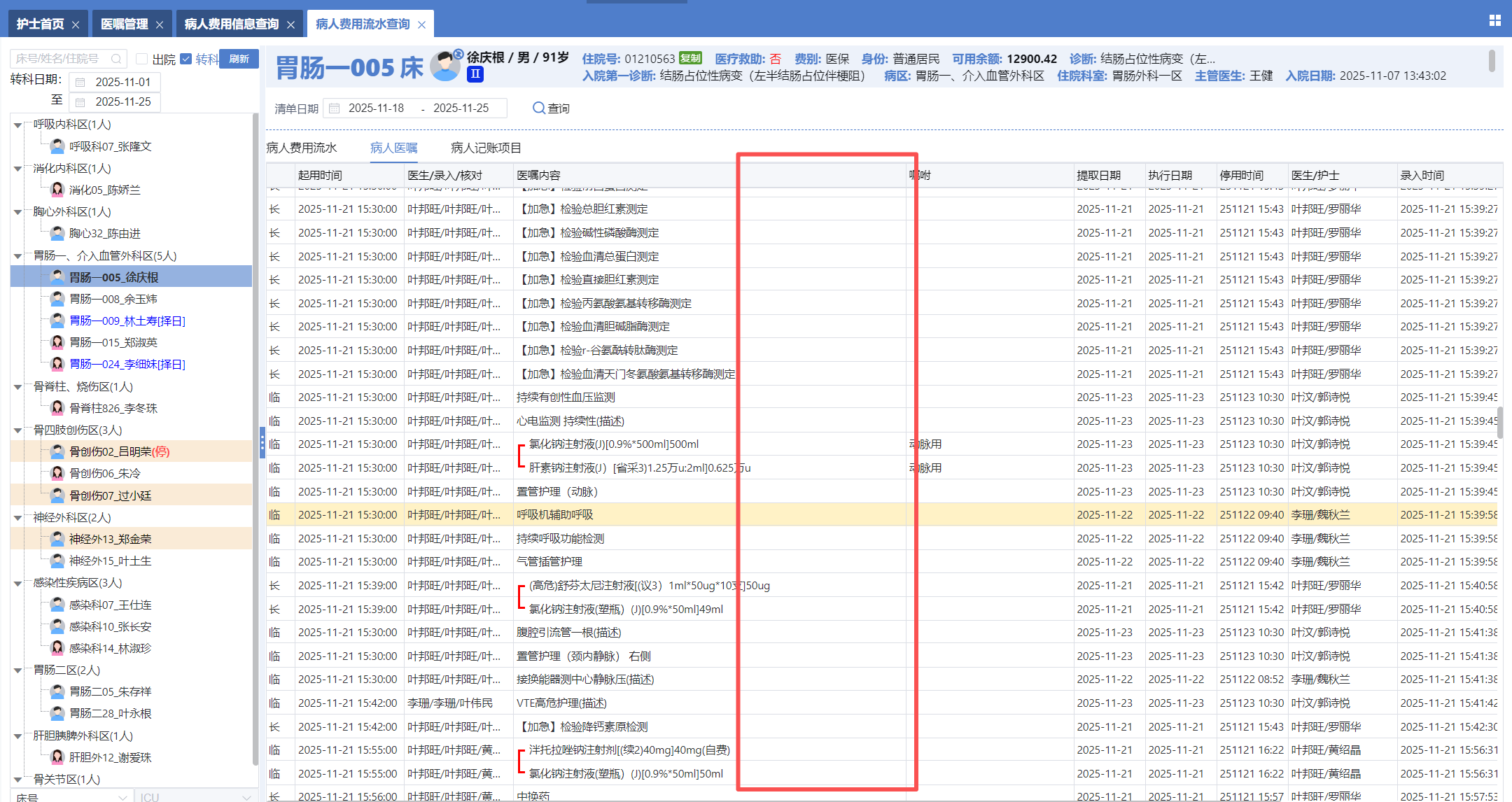Click the calendar icon in 清单日期 range
1512x802 pixels.
coord(335,108)
